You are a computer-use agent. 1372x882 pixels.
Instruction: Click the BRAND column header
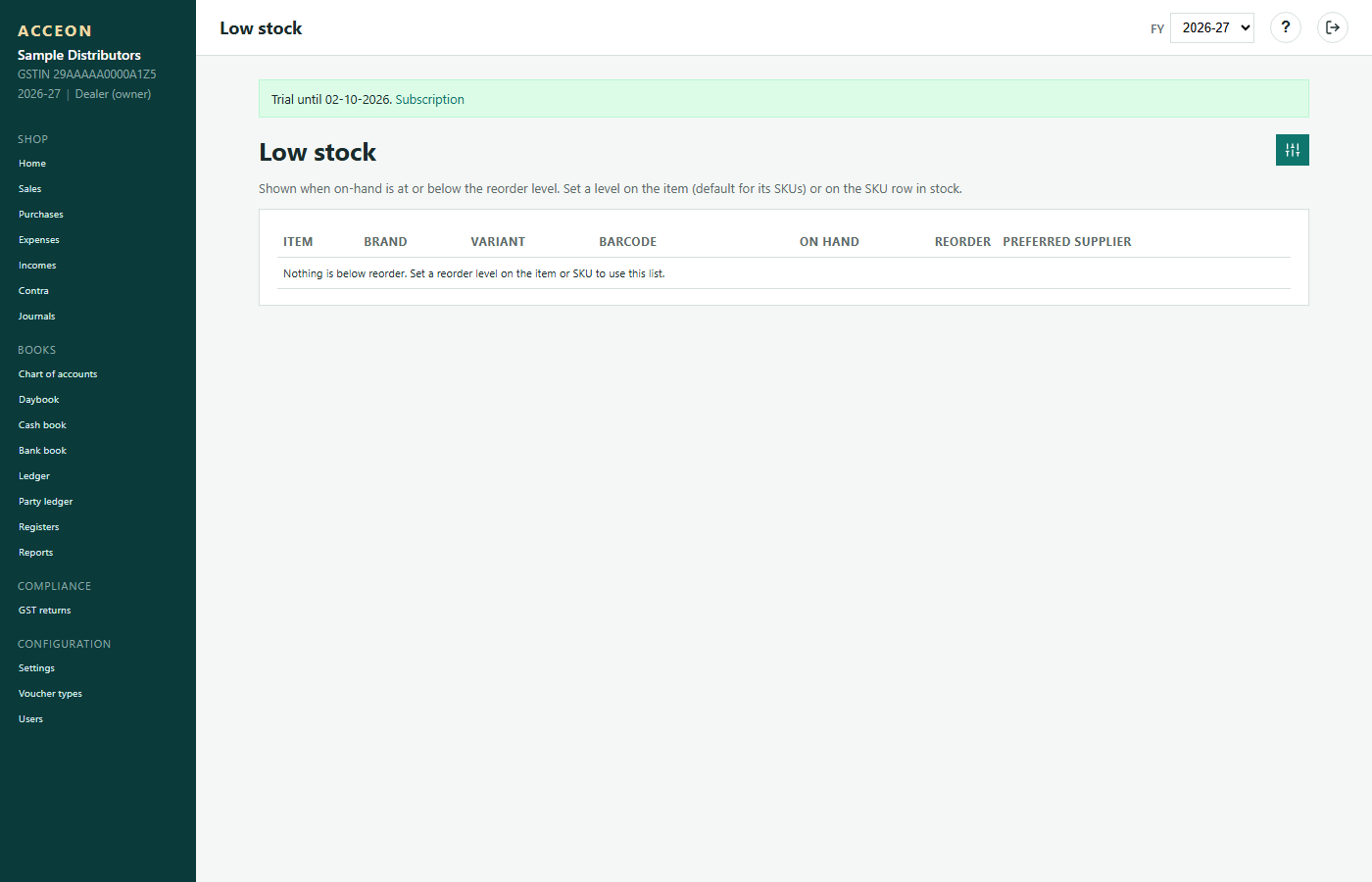click(x=385, y=242)
